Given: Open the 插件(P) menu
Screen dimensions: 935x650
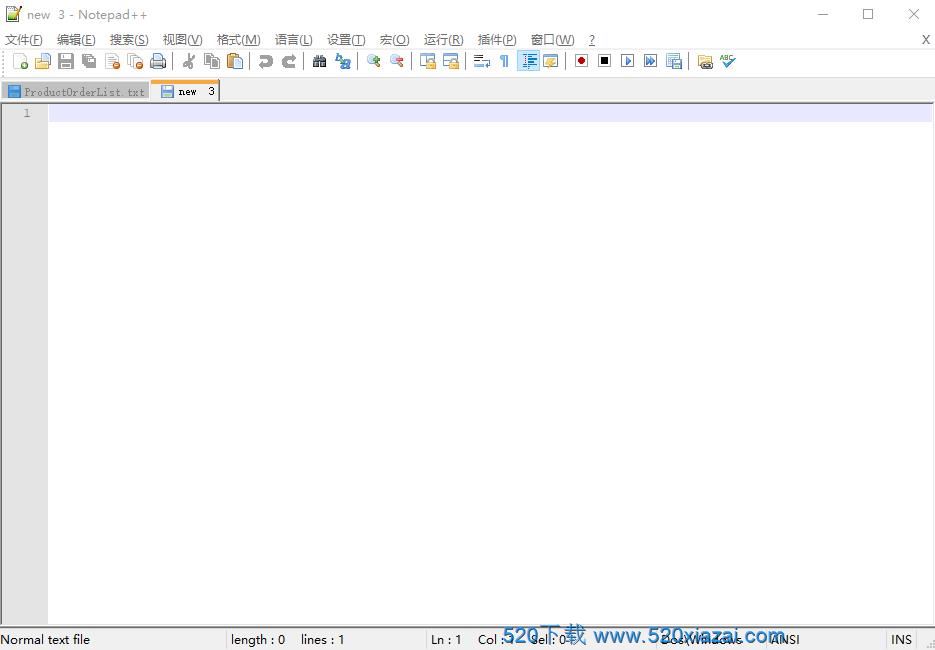Looking at the screenshot, I should (x=497, y=40).
